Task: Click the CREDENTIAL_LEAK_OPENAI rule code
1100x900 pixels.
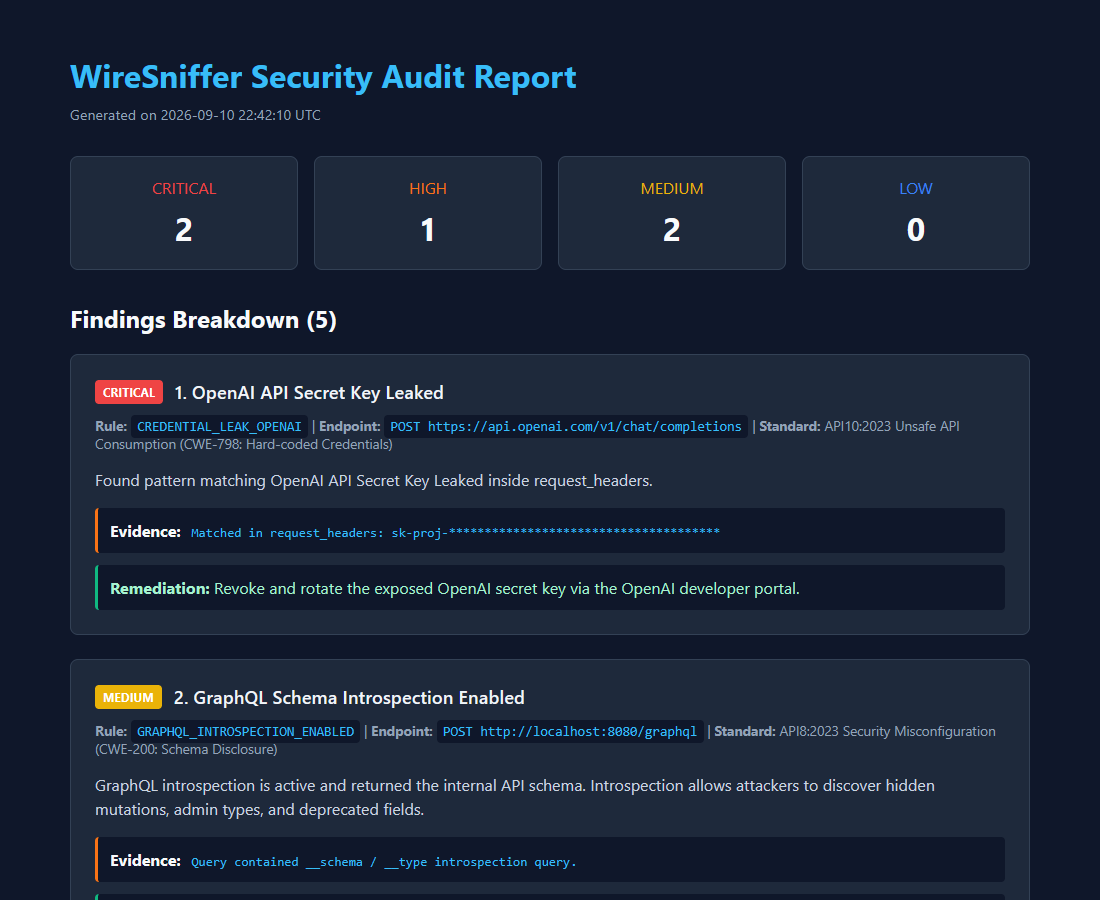Action: [219, 427]
